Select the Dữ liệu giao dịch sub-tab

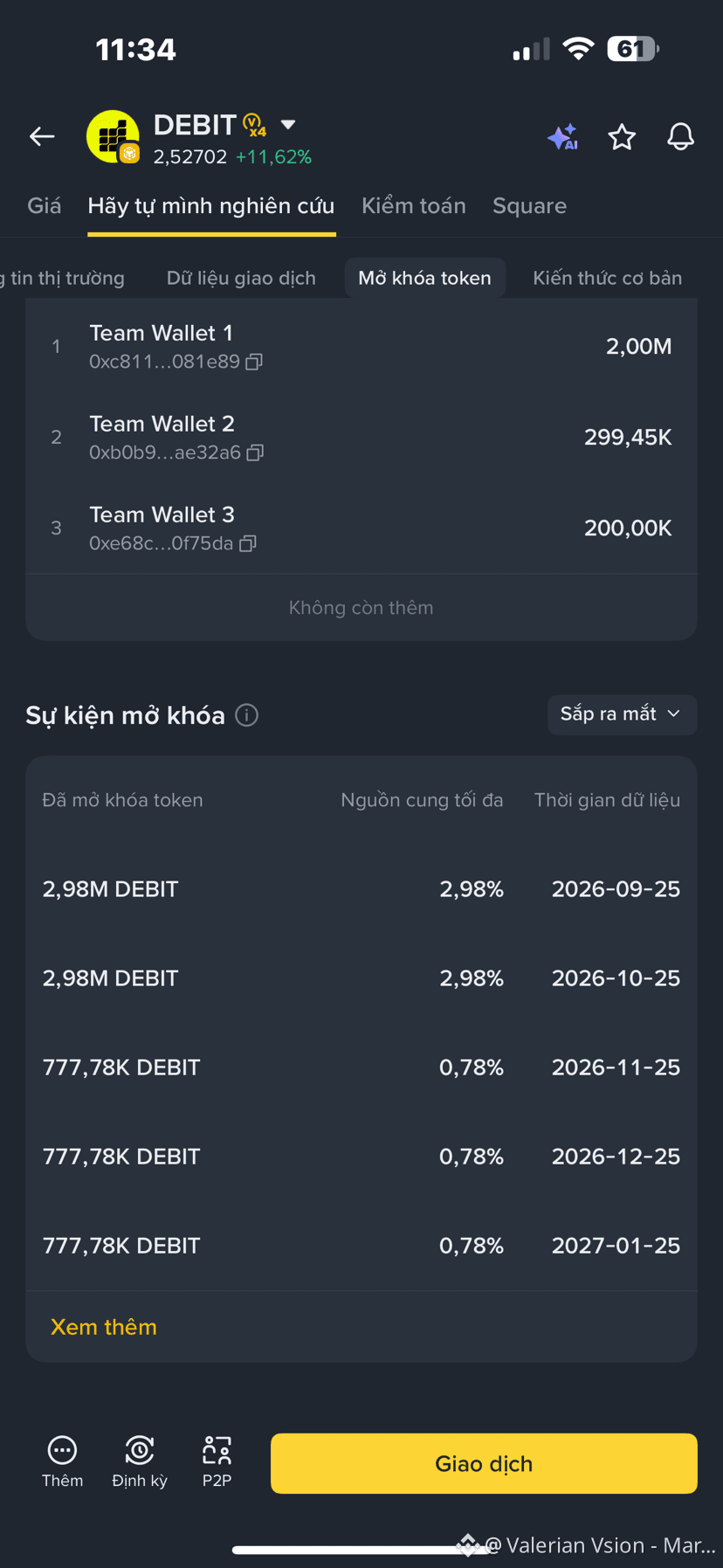241,278
